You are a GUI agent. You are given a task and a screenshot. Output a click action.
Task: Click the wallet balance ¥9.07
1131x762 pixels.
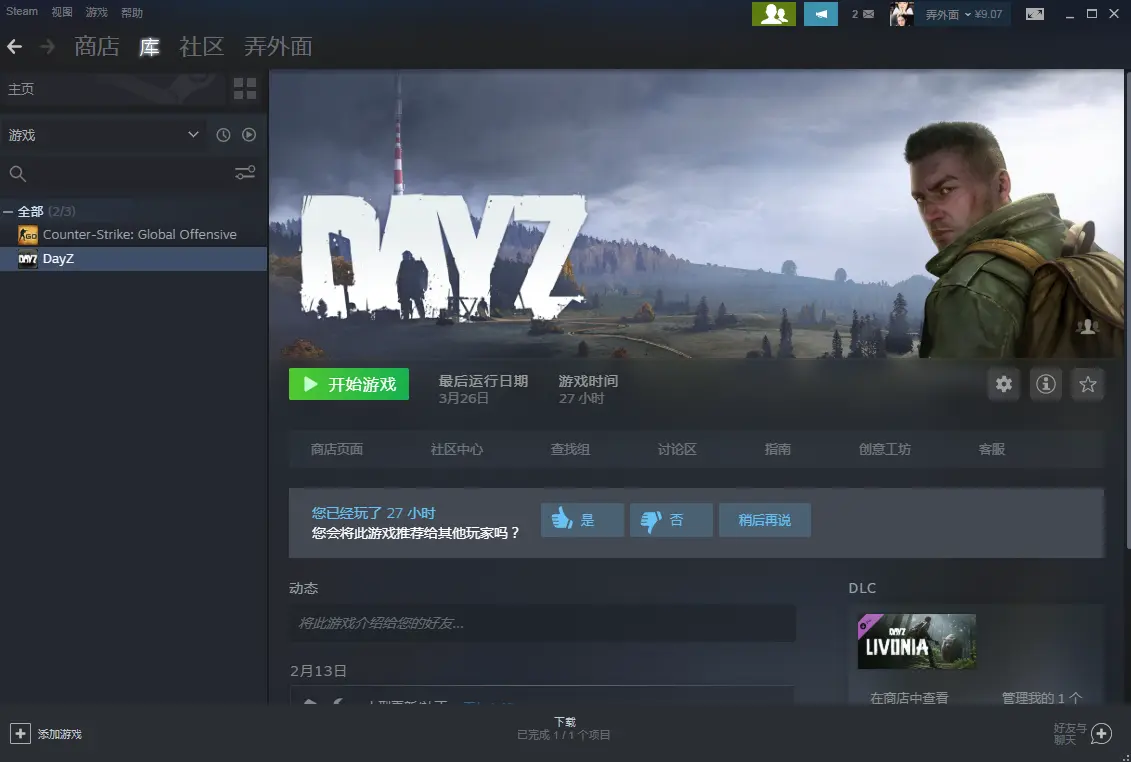coord(988,14)
